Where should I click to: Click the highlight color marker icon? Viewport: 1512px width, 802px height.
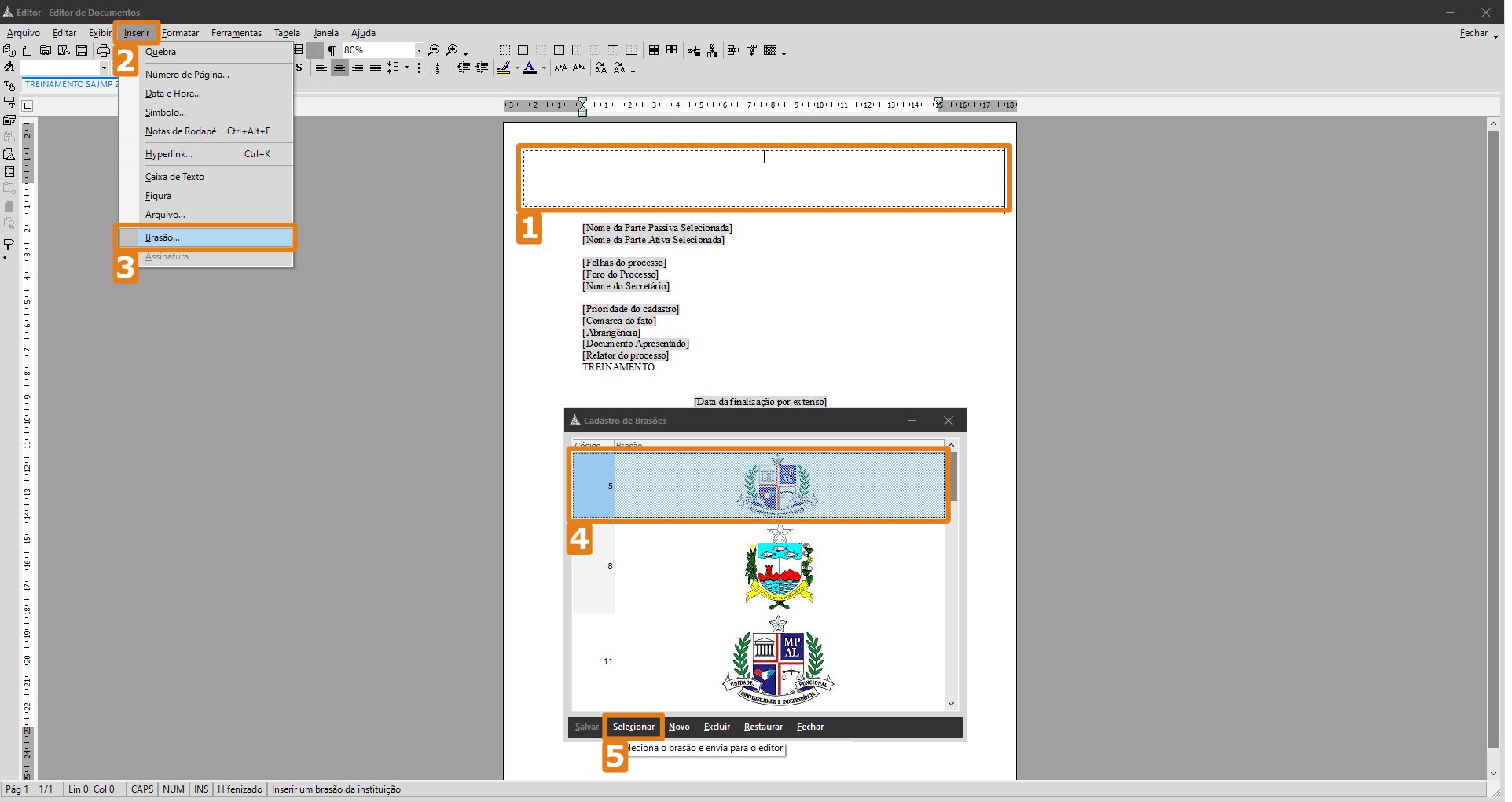tap(504, 68)
